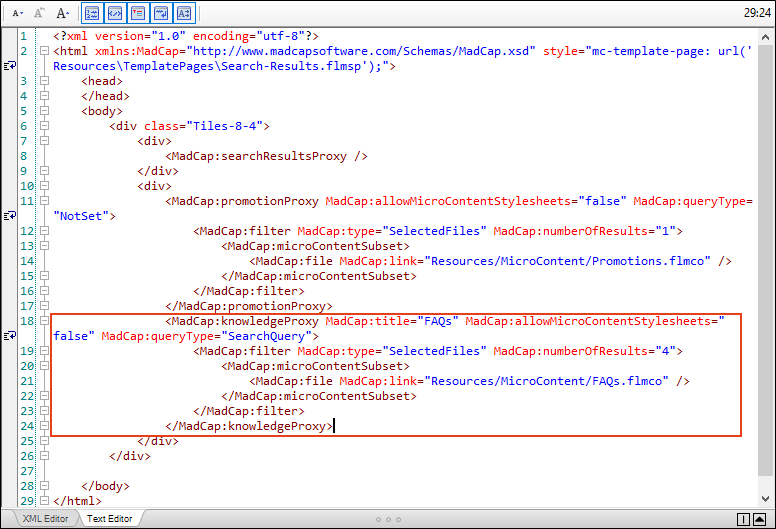Click numberOfResults="4" attribute on line 19
The width and height of the screenshot is (776, 529).
pyautogui.click(x=584, y=351)
